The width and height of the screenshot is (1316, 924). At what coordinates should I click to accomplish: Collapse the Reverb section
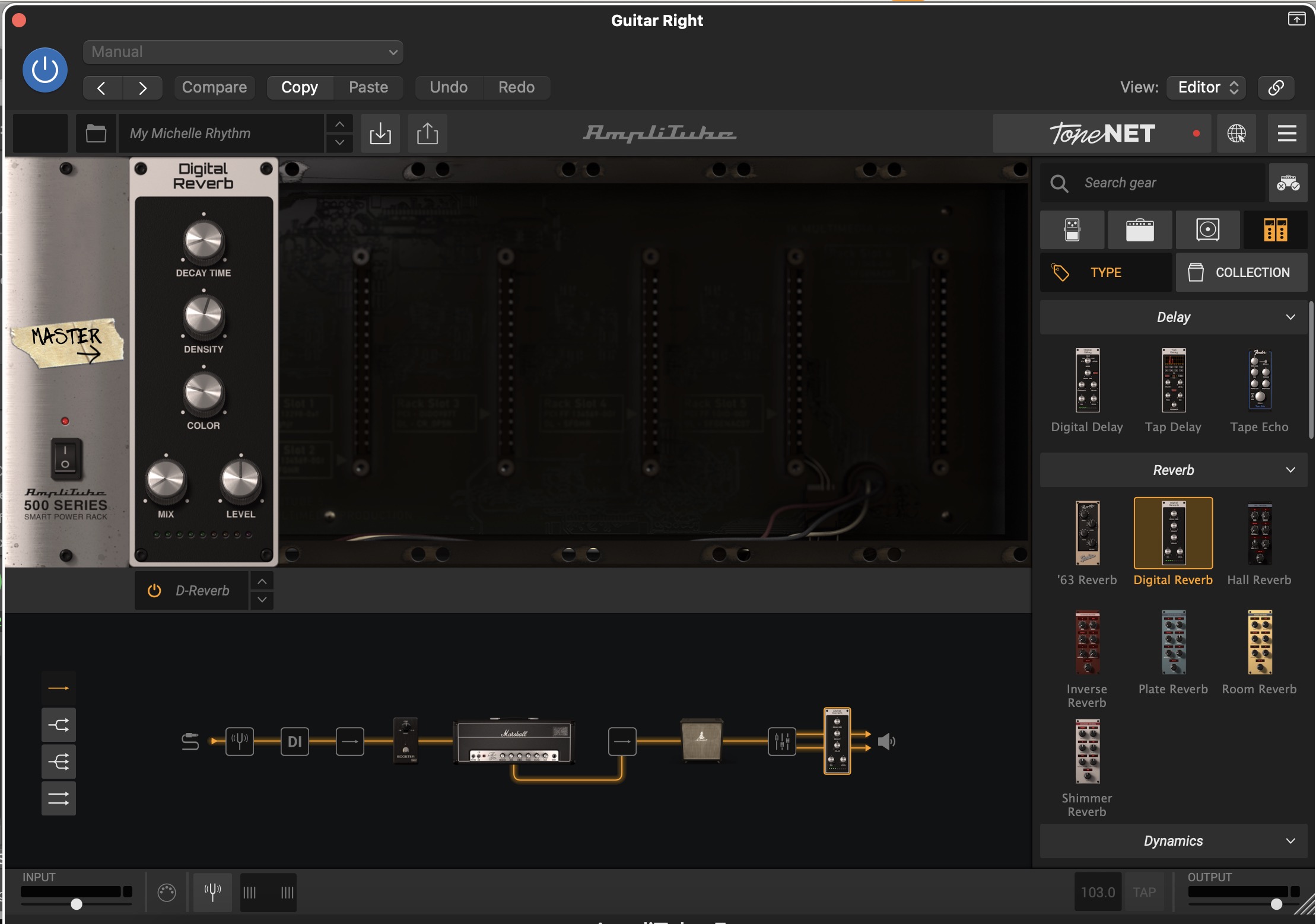1174,470
